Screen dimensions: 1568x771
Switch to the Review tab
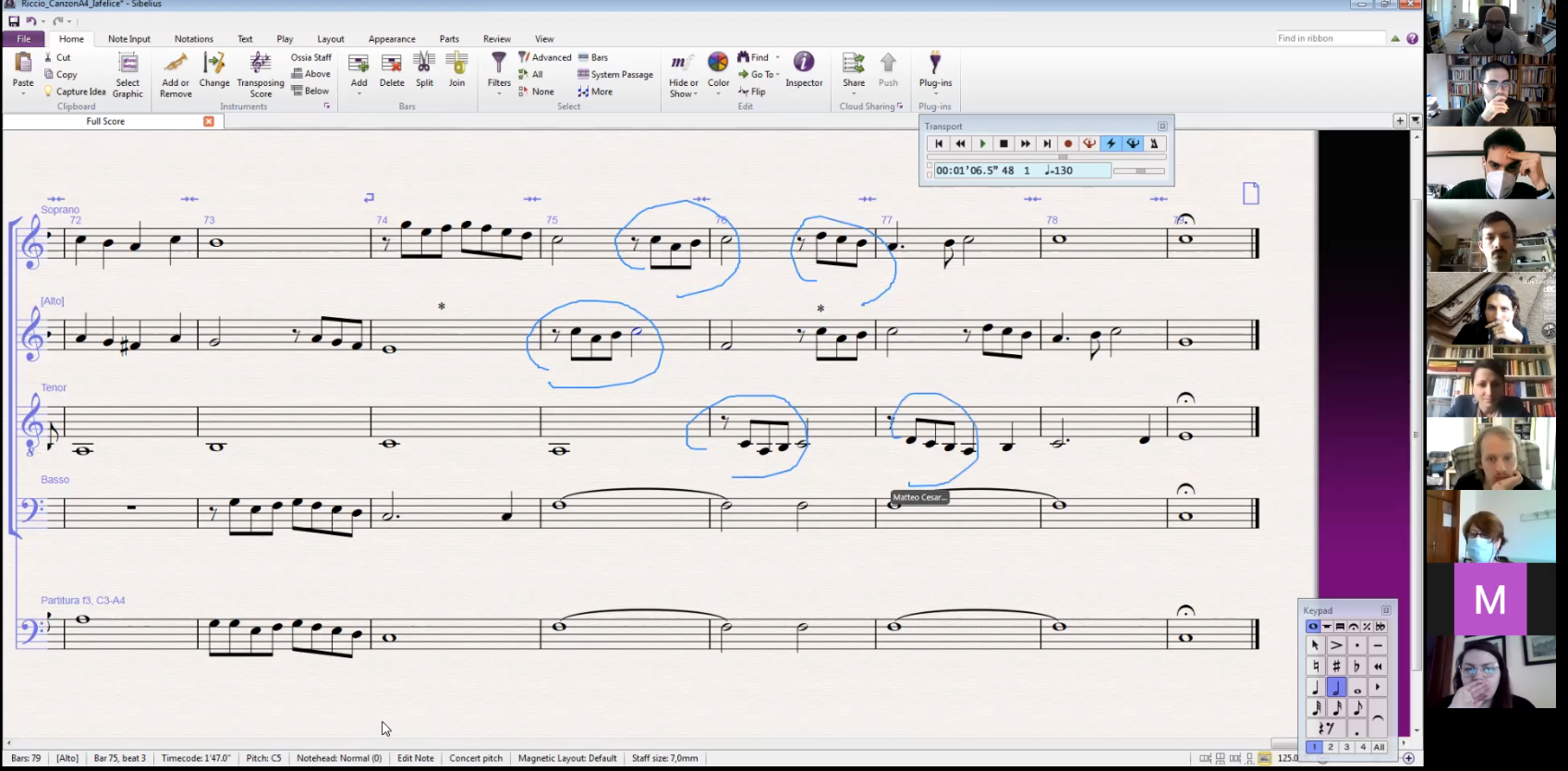tap(497, 39)
